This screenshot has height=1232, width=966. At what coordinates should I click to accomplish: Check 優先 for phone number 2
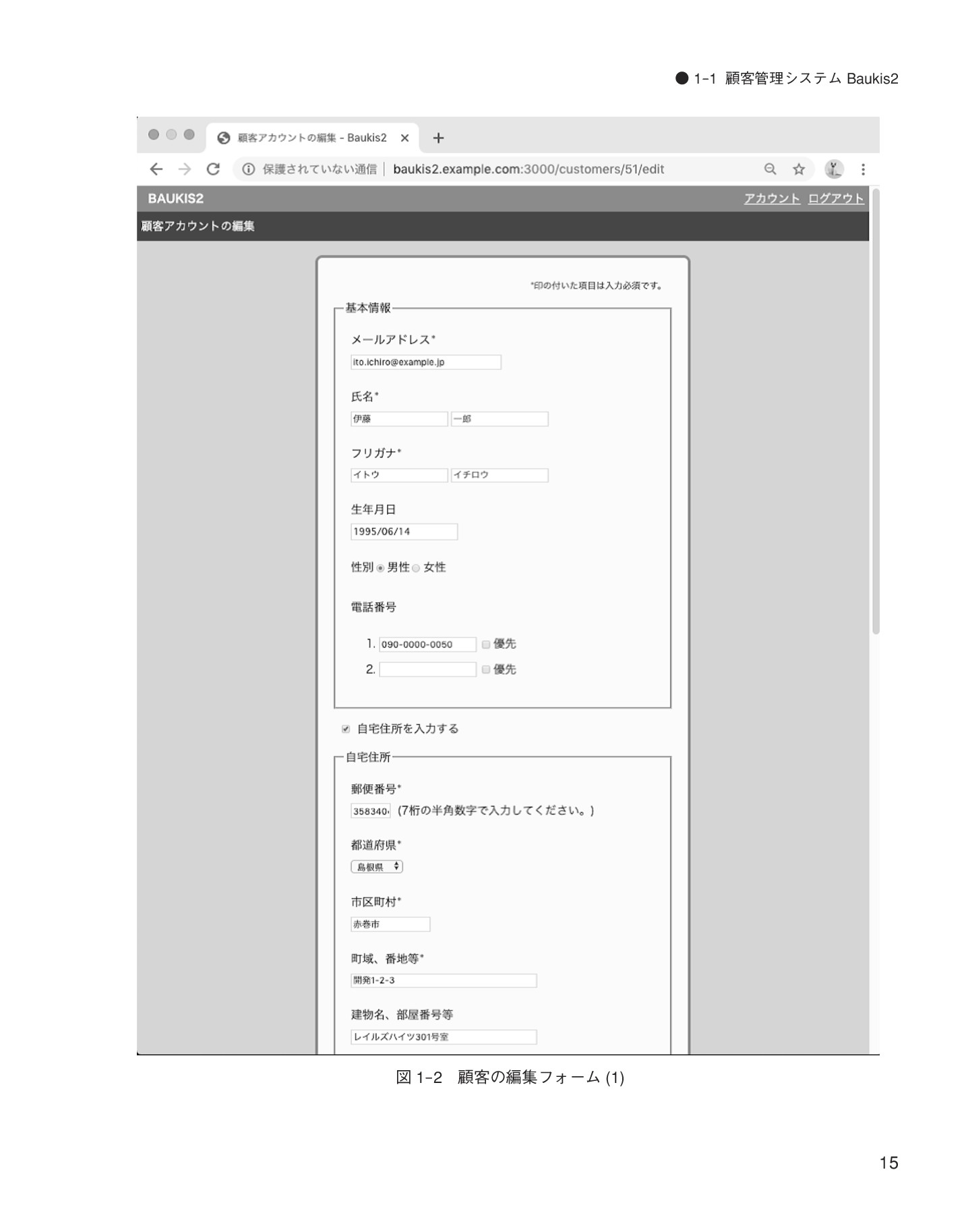(x=485, y=670)
